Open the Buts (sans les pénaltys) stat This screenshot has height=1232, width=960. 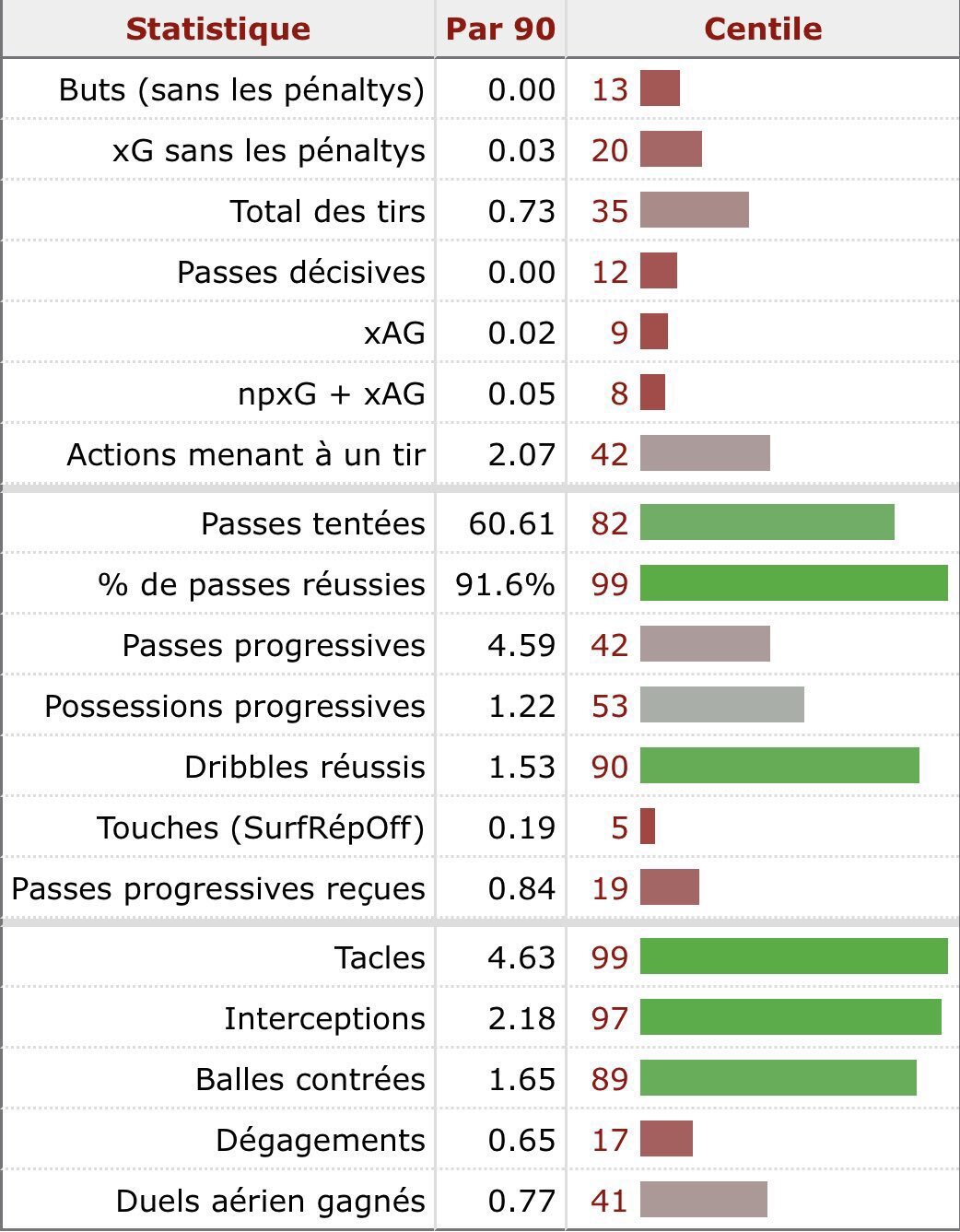point(241,89)
